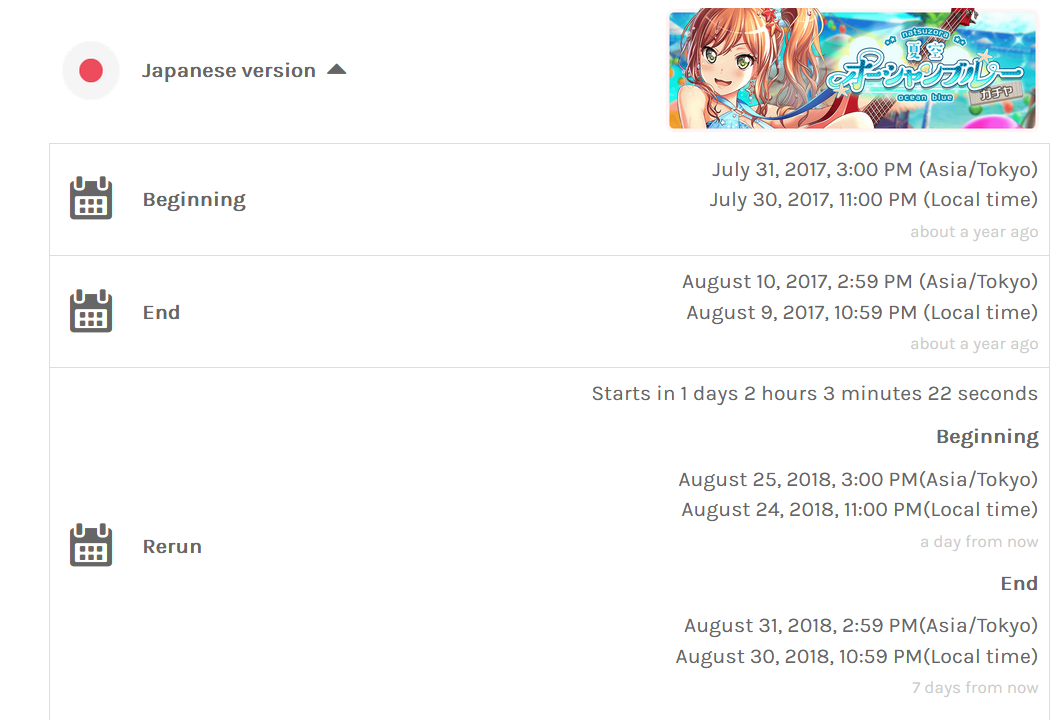The height and width of the screenshot is (720, 1059).
Task: Click the 'about a year ago' text under Beginning
Action: coord(975,231)
